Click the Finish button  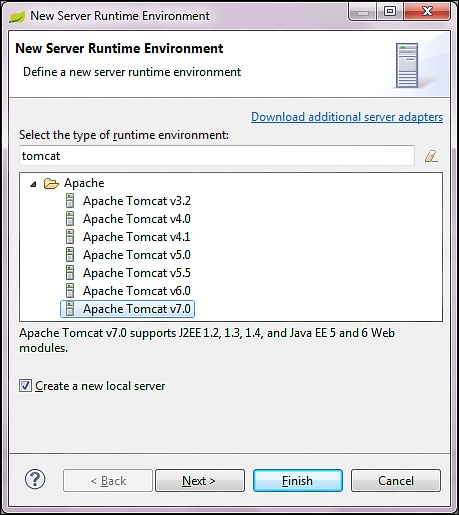click(x=298, y=481)
